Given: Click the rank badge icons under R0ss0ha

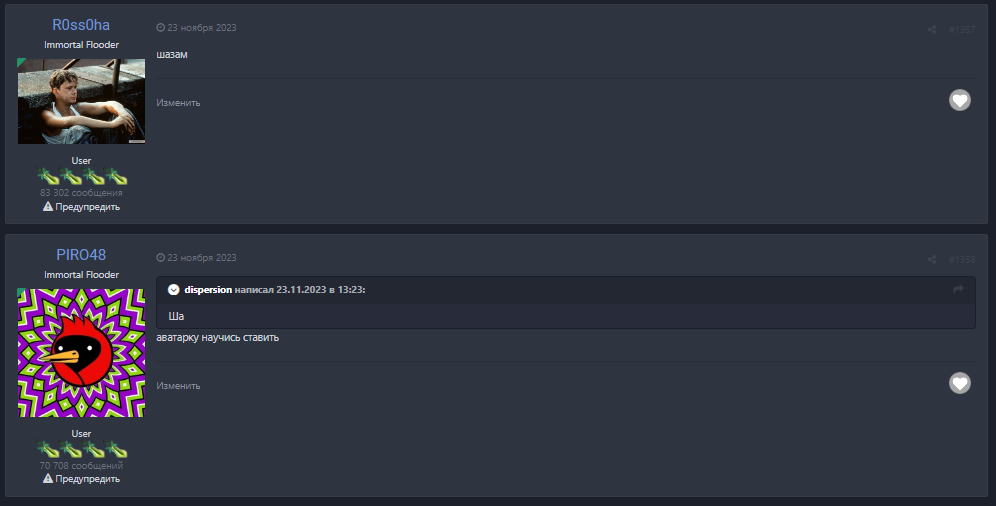Looking at the screenshot, I should (x=82, y=177).
